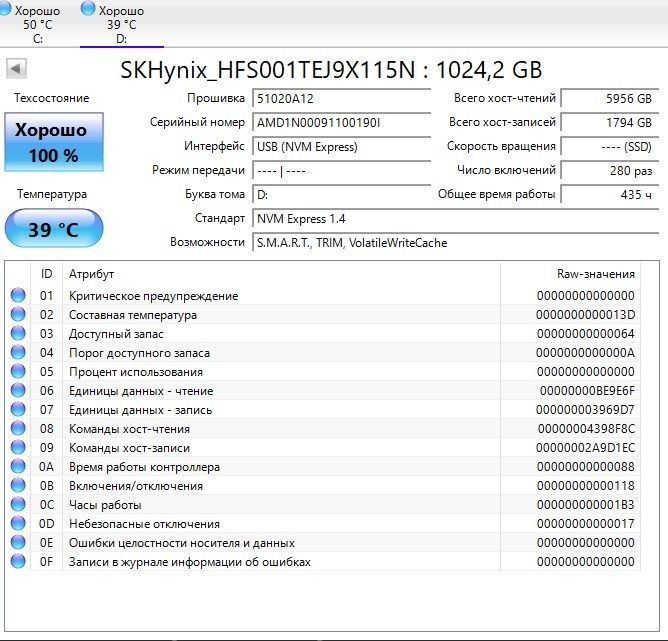
Task: Select the Единицы данных - запись attribute
Action: [140, 410]
